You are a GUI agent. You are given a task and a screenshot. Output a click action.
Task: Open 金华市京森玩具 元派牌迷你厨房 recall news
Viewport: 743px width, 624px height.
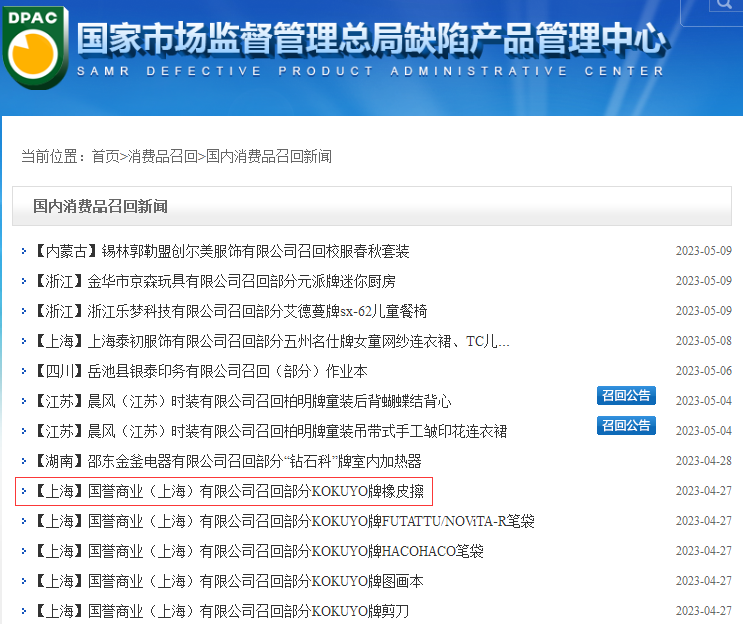(216, 281)
